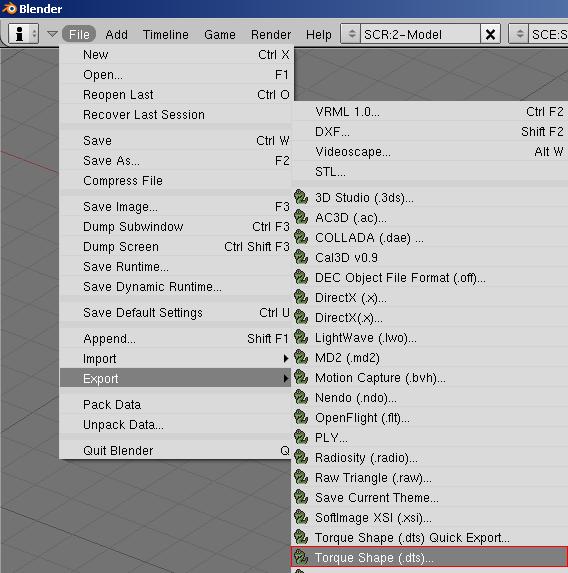This screenshot has height=573, width=568.
Task: Choose Torque Shape (.dts)... exporter
Action: point(430,557)
